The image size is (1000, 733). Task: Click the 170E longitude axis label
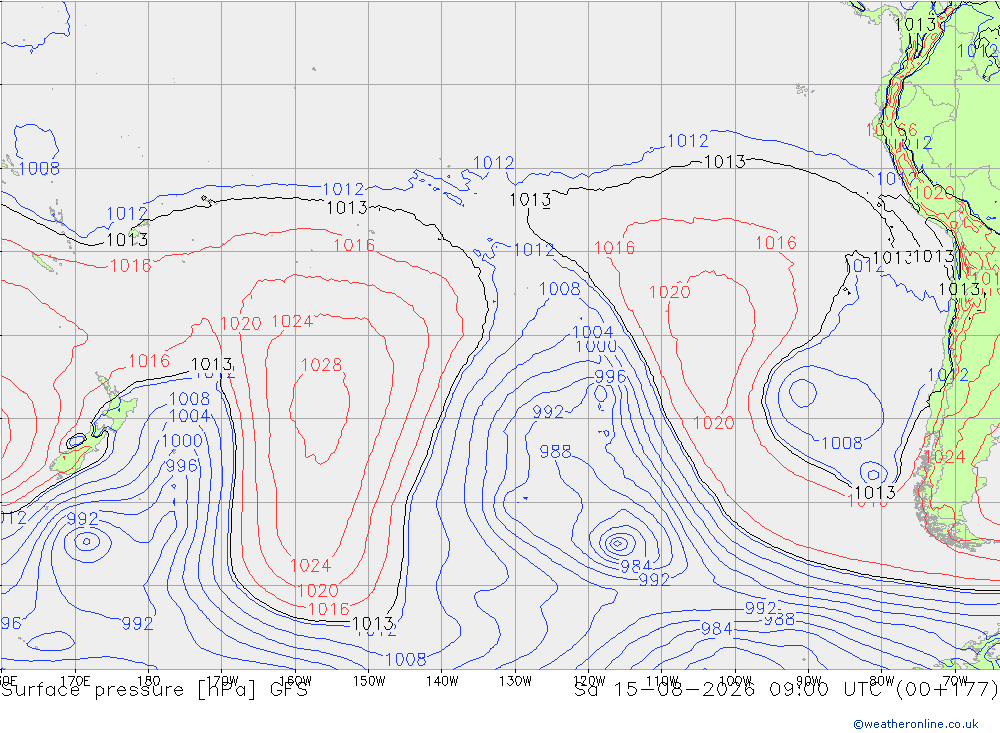click(75, 681)
